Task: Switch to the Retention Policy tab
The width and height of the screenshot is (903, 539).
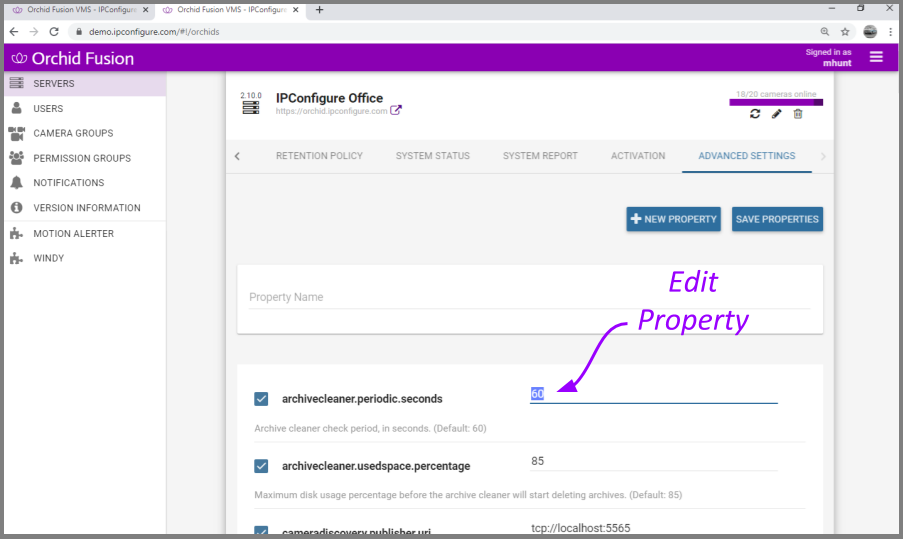Action: [319, 156]
